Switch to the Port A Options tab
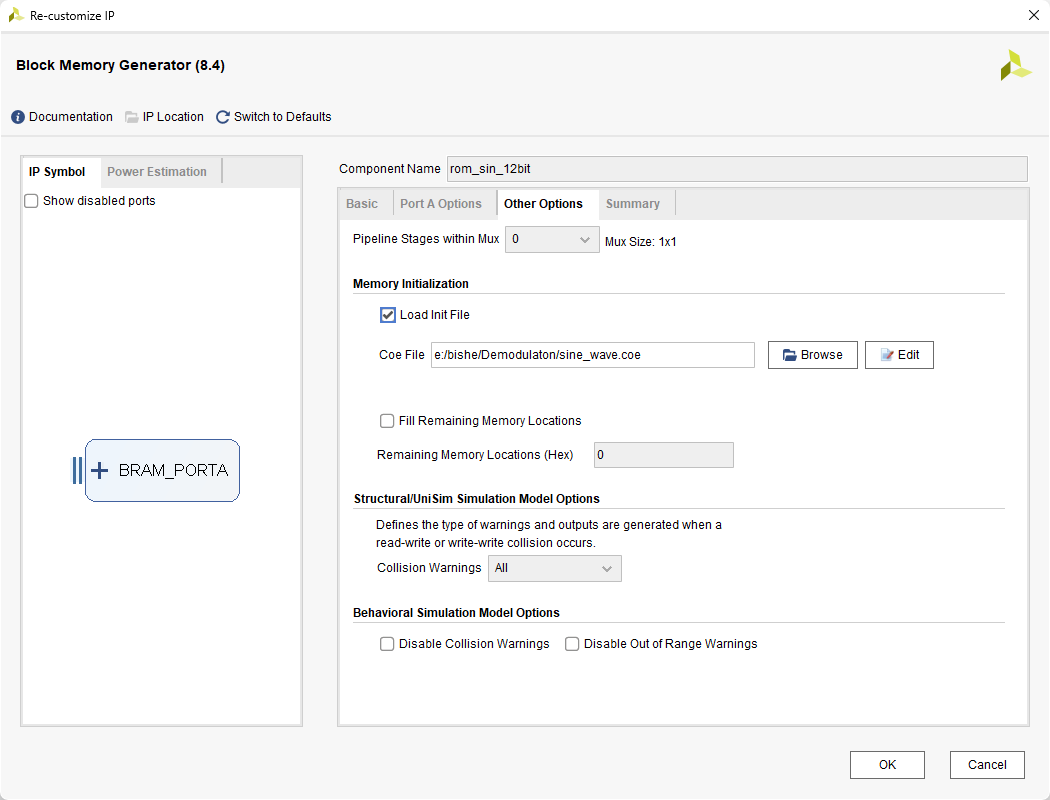The width and height of the screenshot is (1050, 800). click(441, 204)
